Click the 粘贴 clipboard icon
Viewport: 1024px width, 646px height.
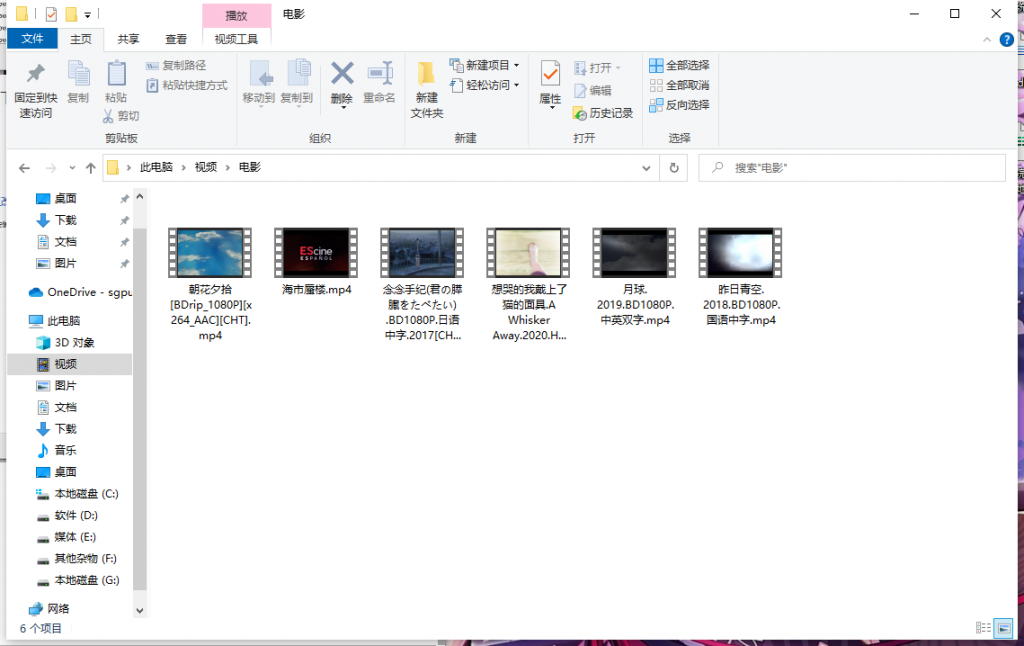click(x=116, y=73)
